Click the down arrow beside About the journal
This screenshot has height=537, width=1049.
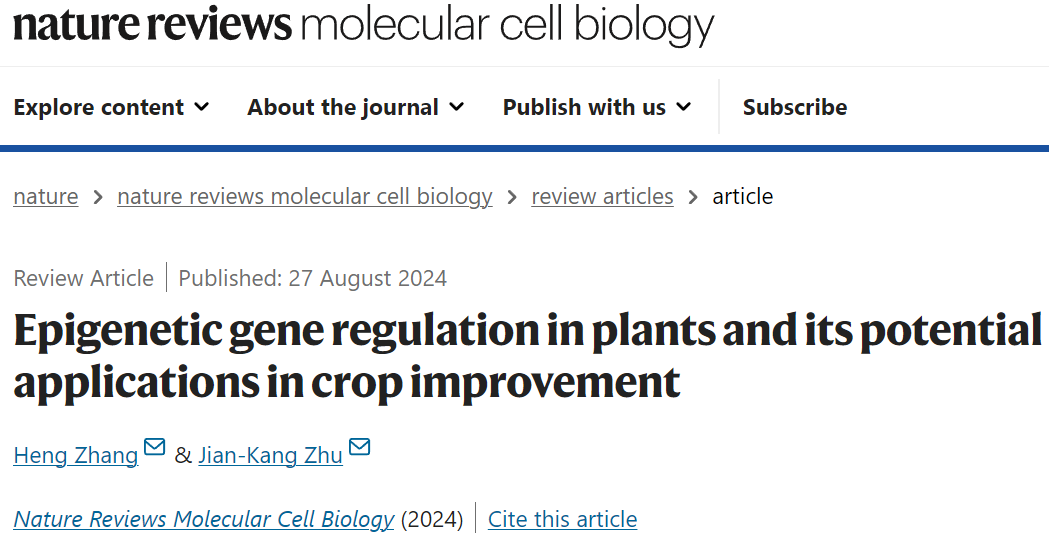point(456,107)
